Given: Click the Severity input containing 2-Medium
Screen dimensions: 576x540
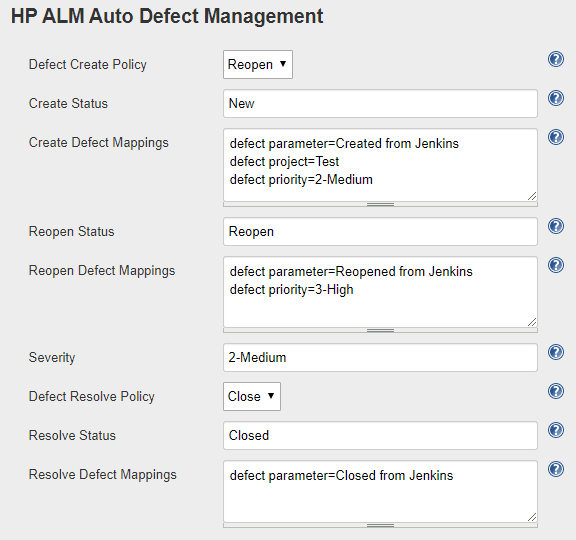Looking at the screenshot, I should coord(380,357).
